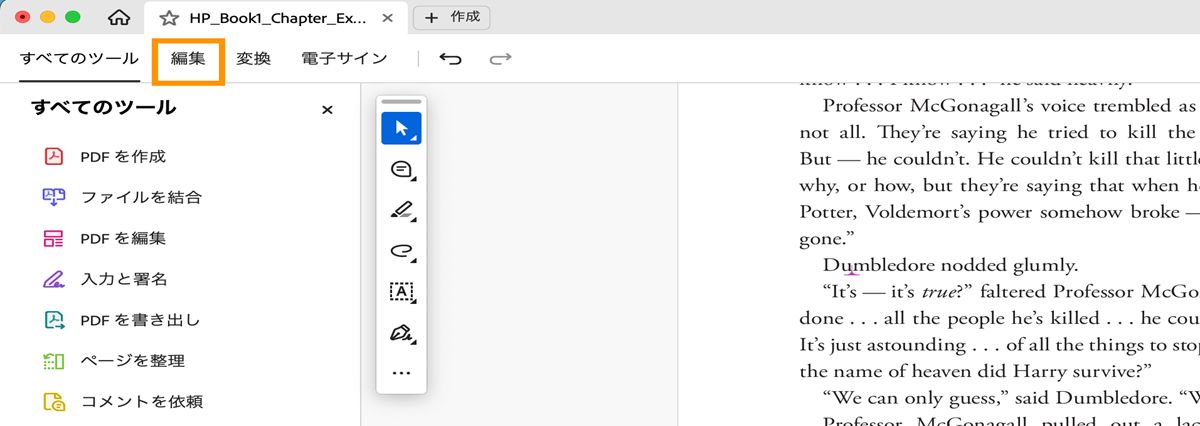Click ファイルを結合 label
Image resolution: width=1200 pixels, height=426 pixels.
(x=141, y=197)
